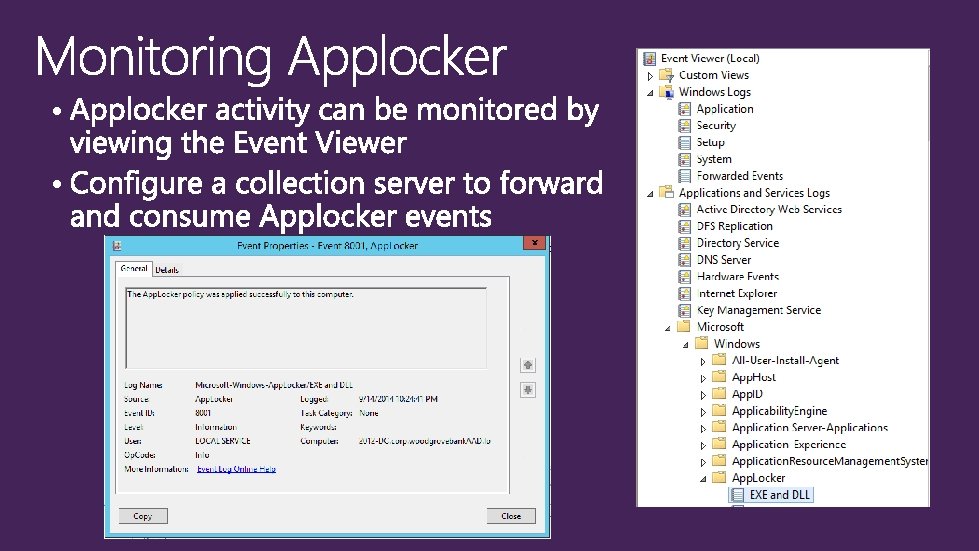Expand the Custom Views node
This screenshot has width=979, height=551.
click(651, 76)
